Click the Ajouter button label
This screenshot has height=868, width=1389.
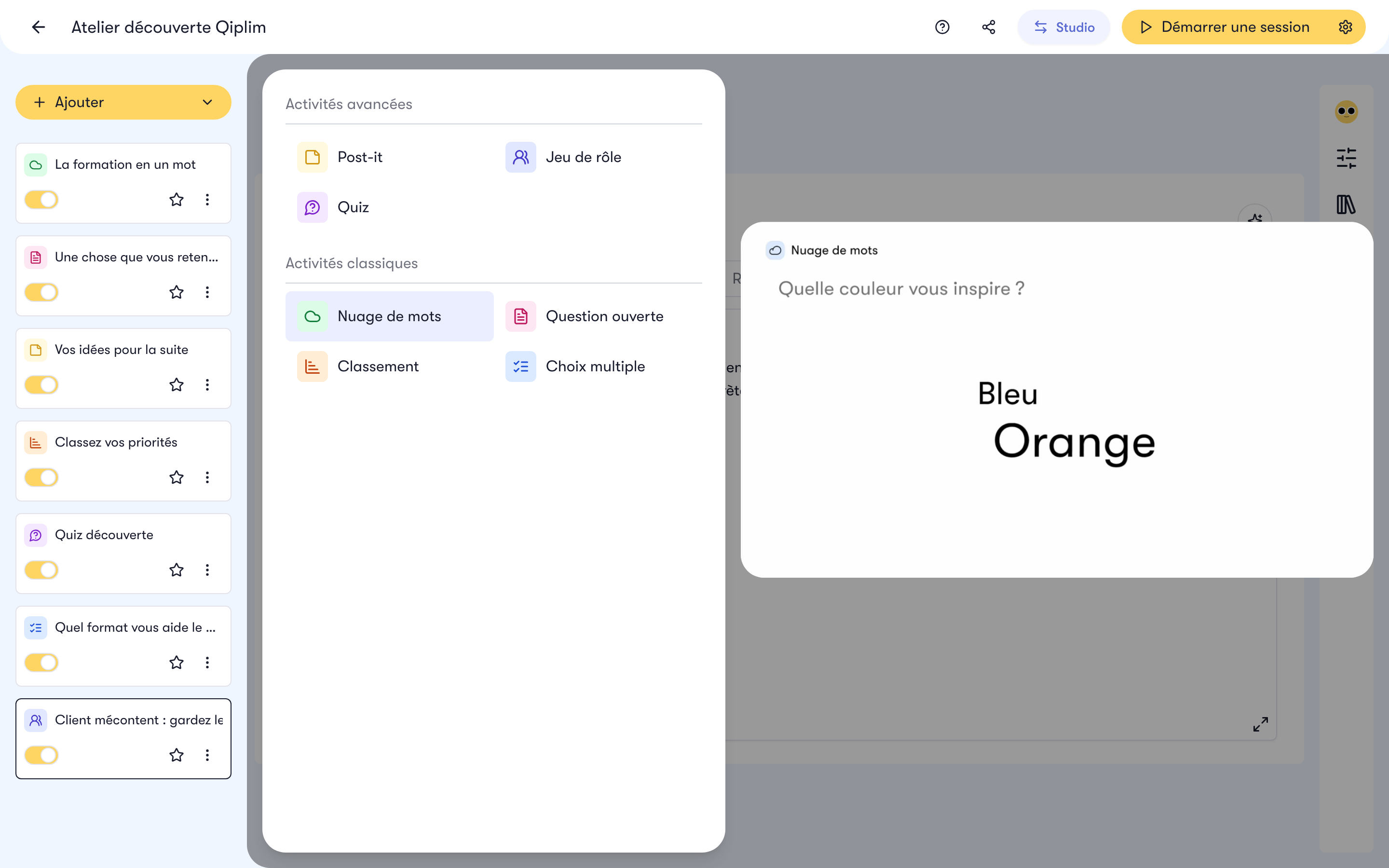(79, 102)
